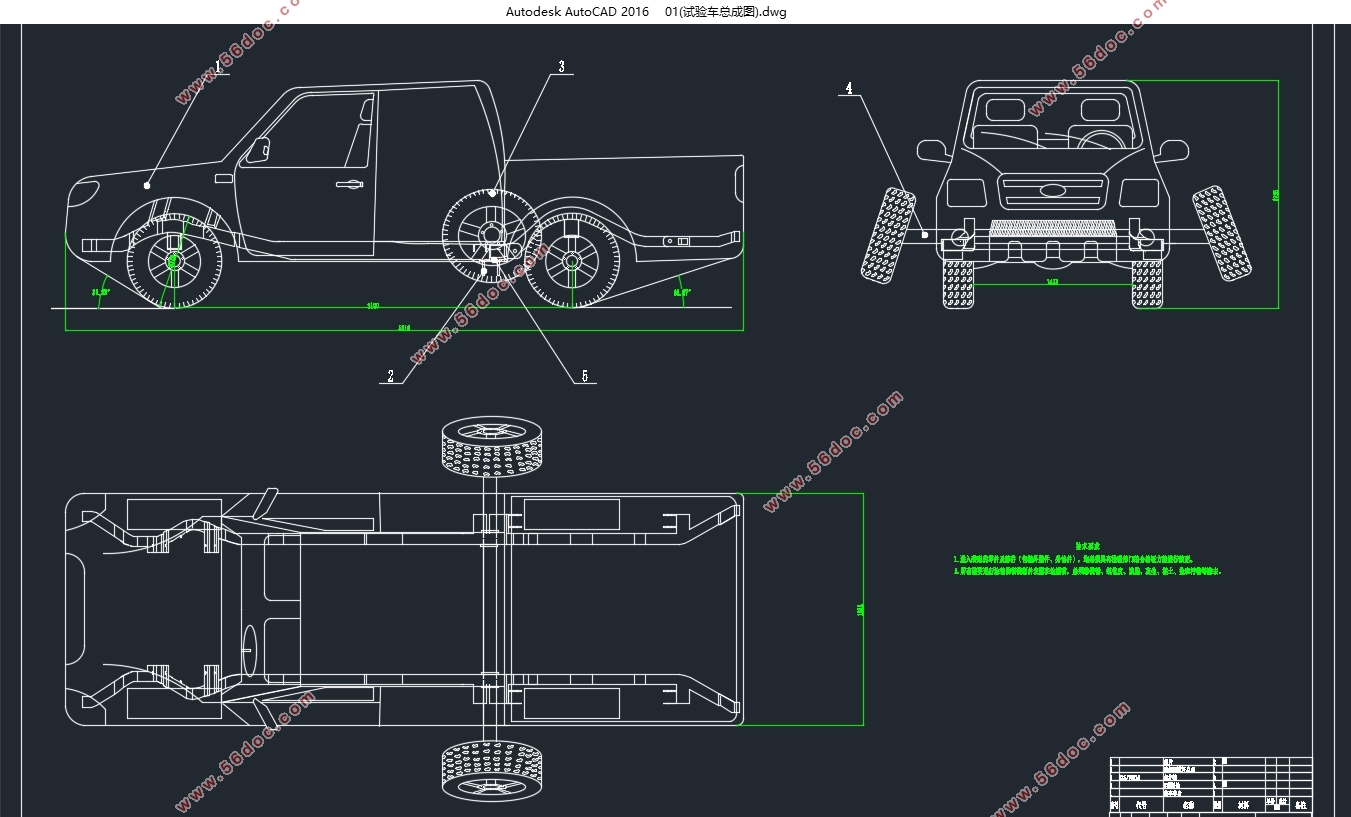Image resolution: width=1351 pixels, height=817 pixels.
Task: Pick the lower outrigger wheel in top view
Action: (x=492, y=771)
